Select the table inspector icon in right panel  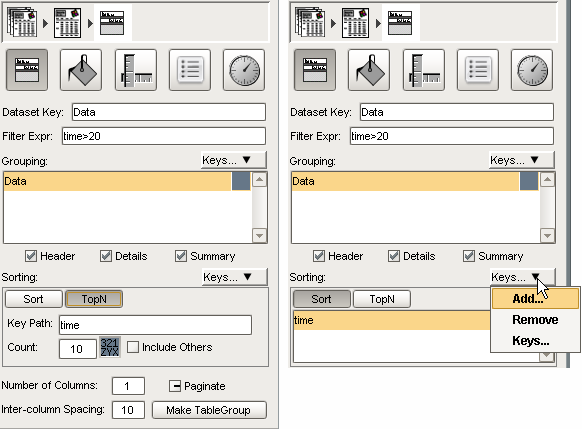point(315,70)
